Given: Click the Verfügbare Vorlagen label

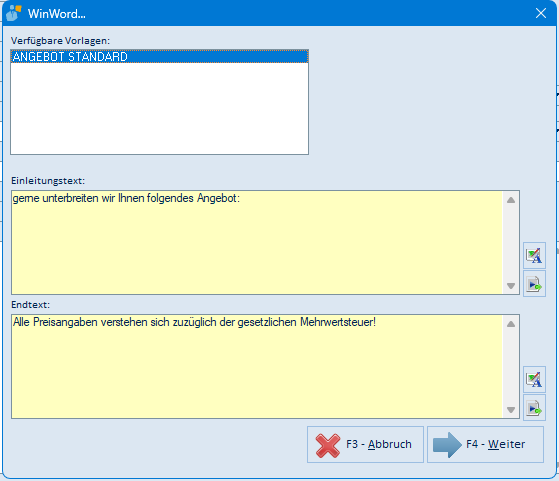Looking at the screenshot, I should [x=60, y=41].
